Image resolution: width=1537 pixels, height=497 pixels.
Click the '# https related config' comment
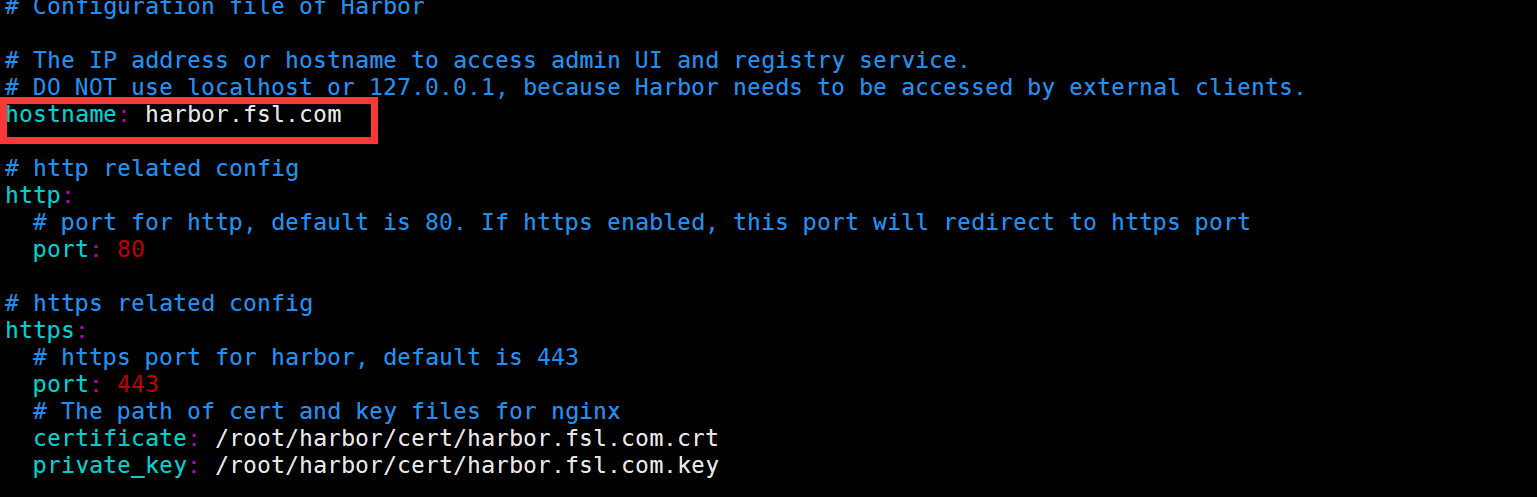pos(159,303)
